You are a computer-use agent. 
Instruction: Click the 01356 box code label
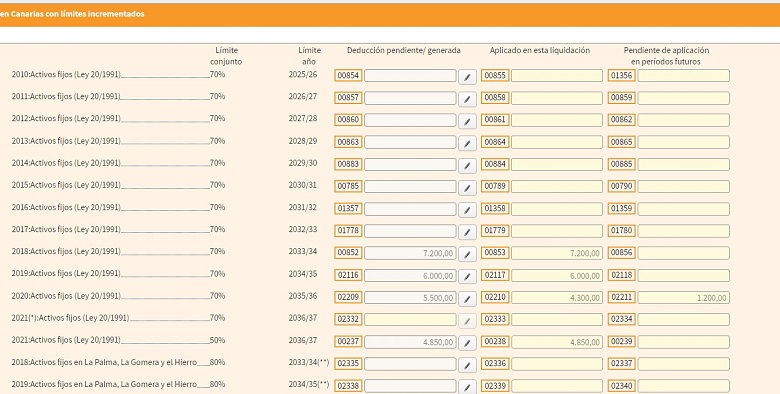coord(621,76)
